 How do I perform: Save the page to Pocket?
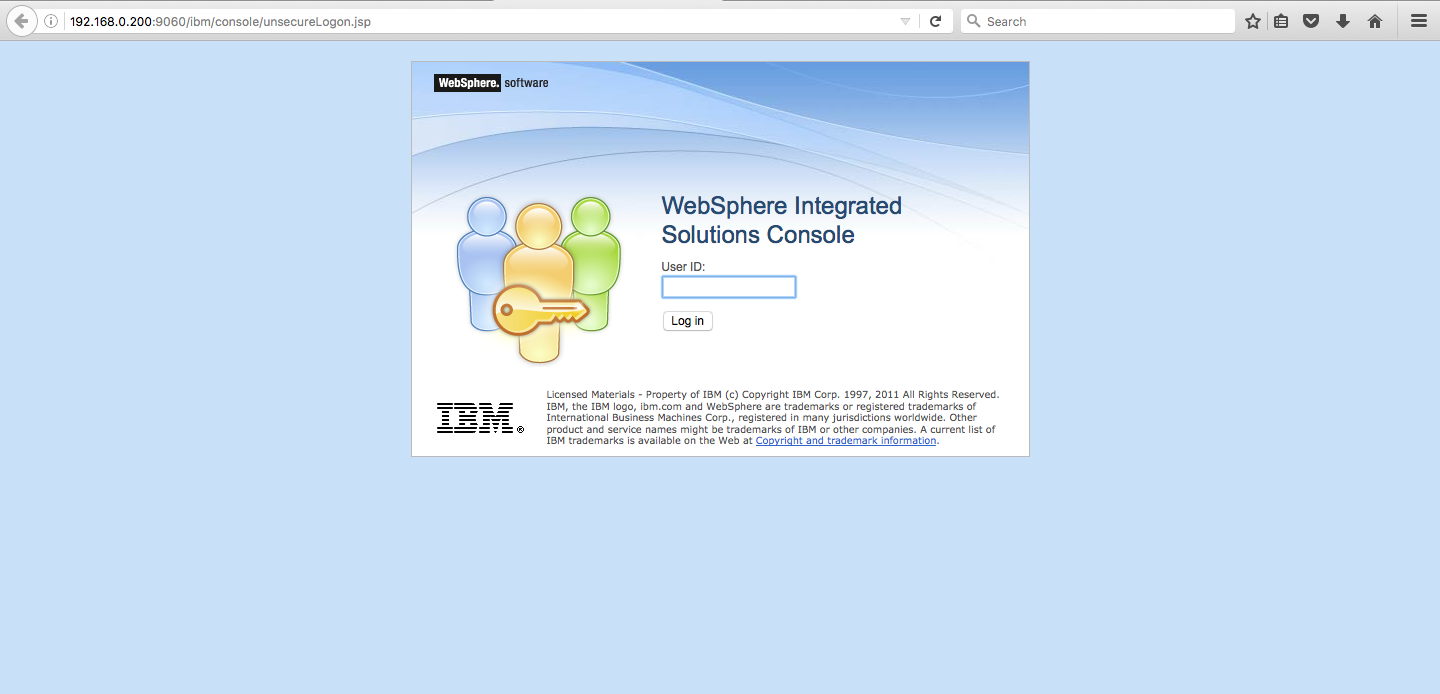[x=1311, y=20]
